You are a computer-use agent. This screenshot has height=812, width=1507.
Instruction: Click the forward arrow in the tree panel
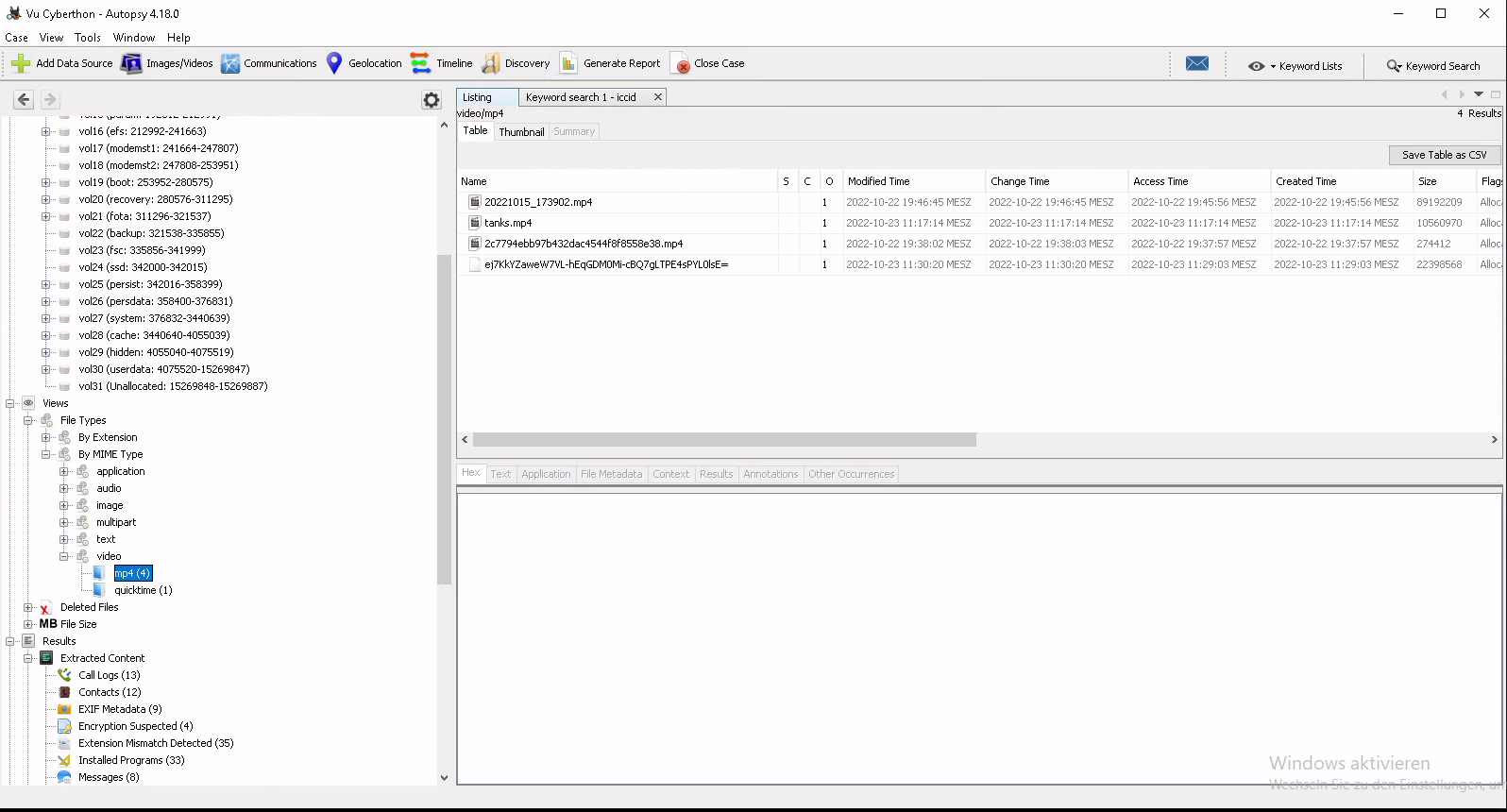50,99
